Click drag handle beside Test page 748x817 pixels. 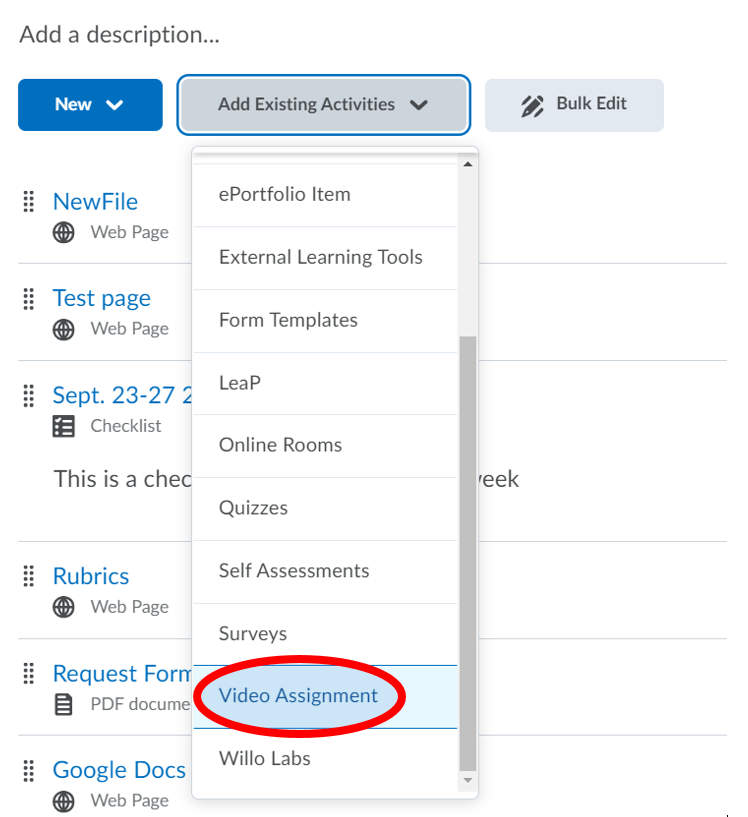[29, 298]
